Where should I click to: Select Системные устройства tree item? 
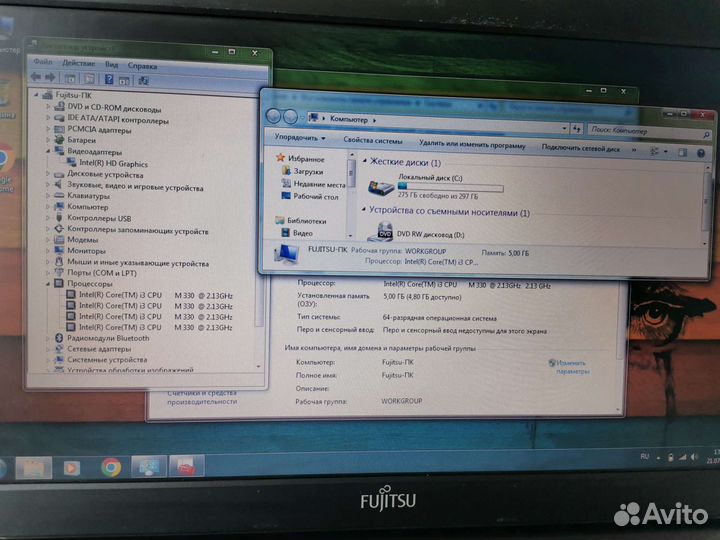point(107,360)
